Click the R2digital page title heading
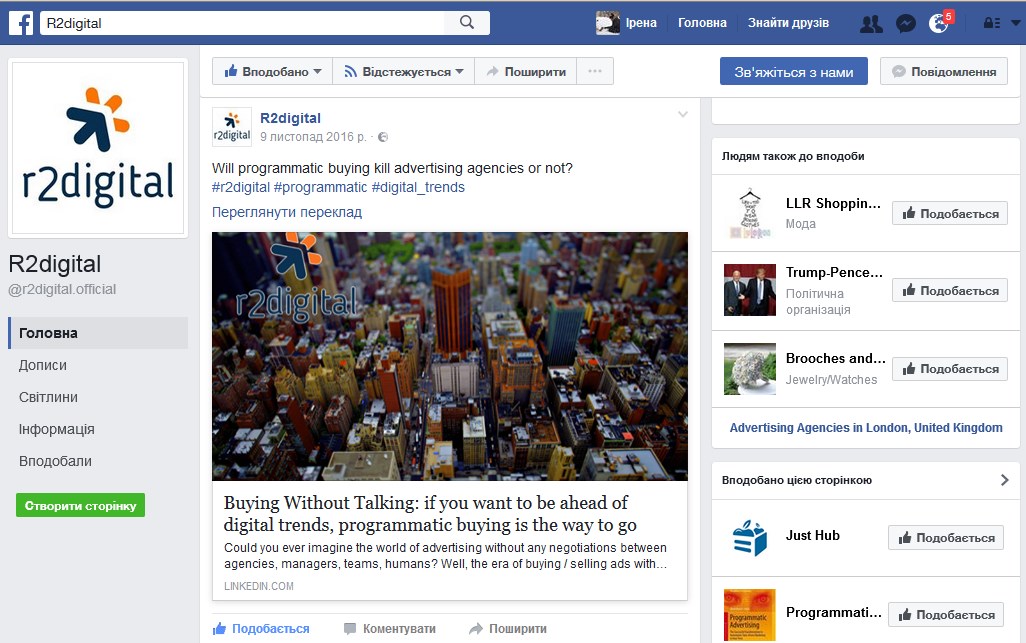Viewport: 1026px width, 643px height. 55,264
